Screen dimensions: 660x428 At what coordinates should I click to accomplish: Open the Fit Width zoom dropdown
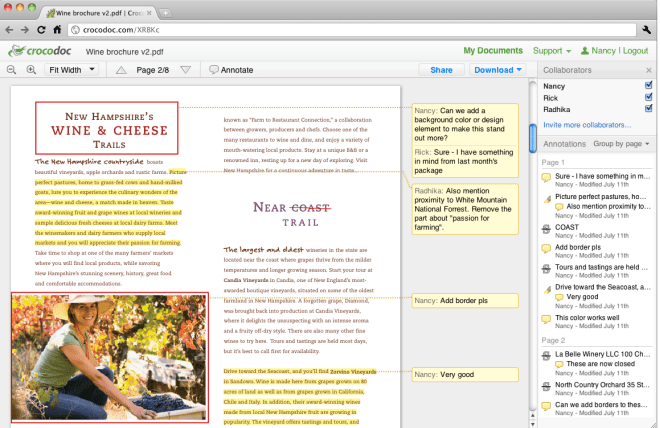click(72, 70)
